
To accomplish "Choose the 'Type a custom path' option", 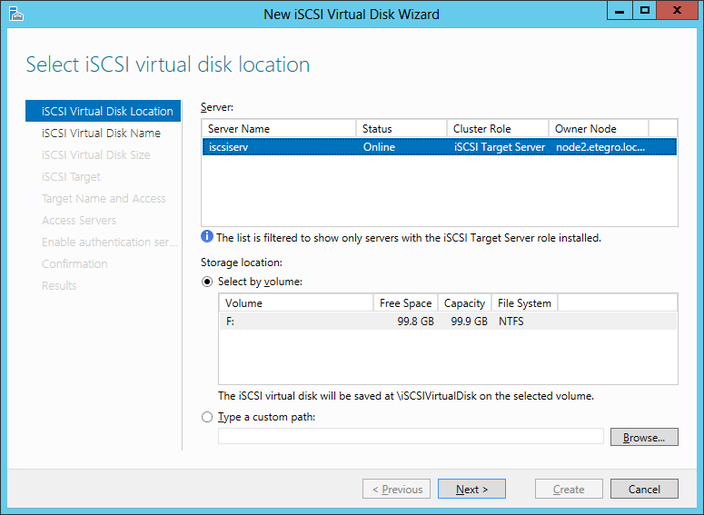I will pyautogui.click(x=208, y=417).
